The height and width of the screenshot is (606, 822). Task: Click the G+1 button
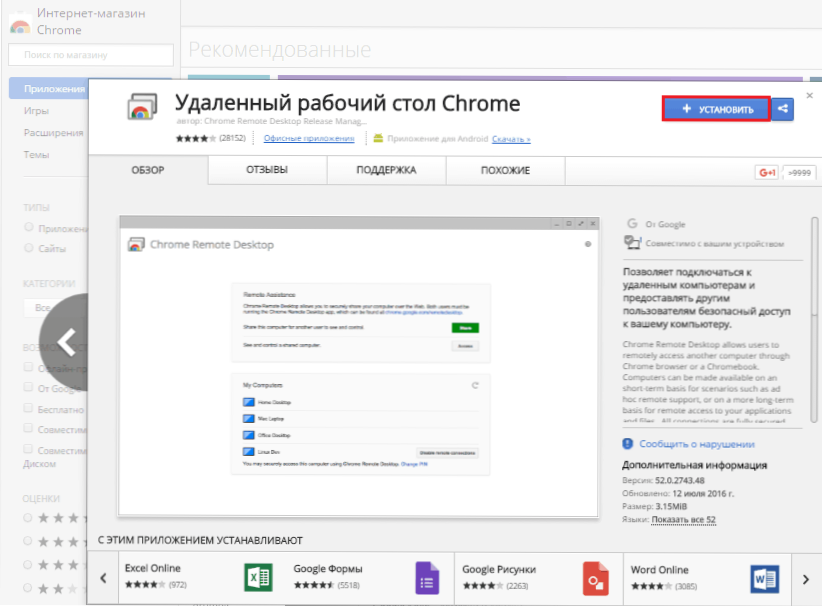click(767, 173)
